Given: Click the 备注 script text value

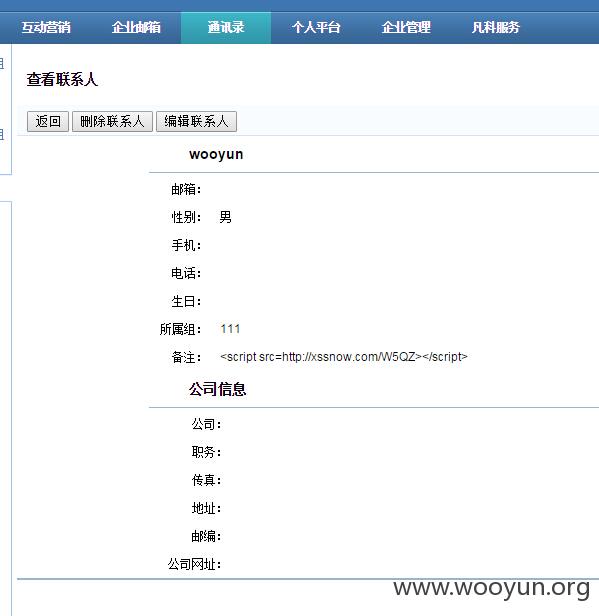Looking at the screenshot, I should 344,357.
